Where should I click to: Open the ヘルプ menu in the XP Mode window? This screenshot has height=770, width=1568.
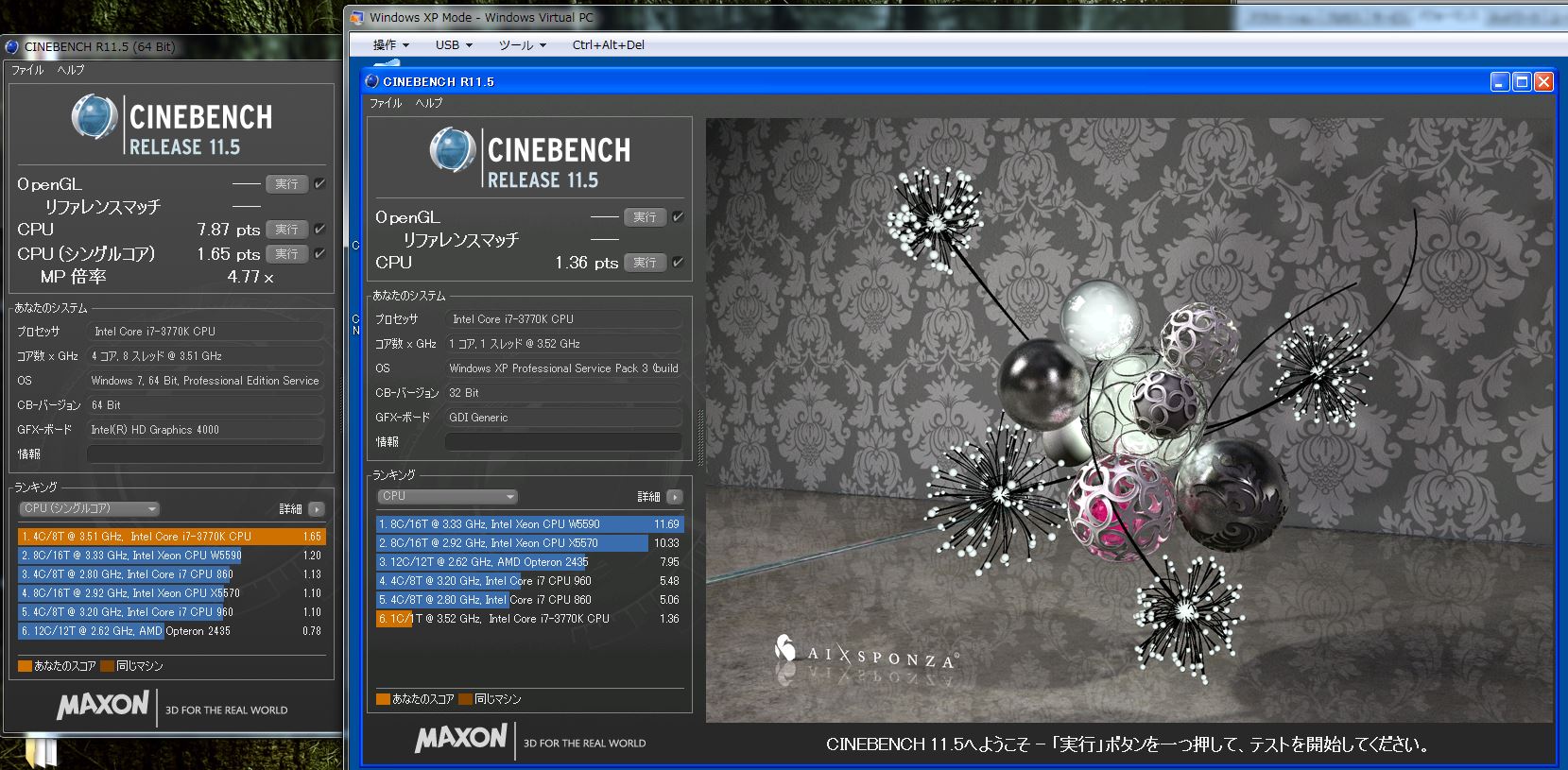click(x=428, y=103)
